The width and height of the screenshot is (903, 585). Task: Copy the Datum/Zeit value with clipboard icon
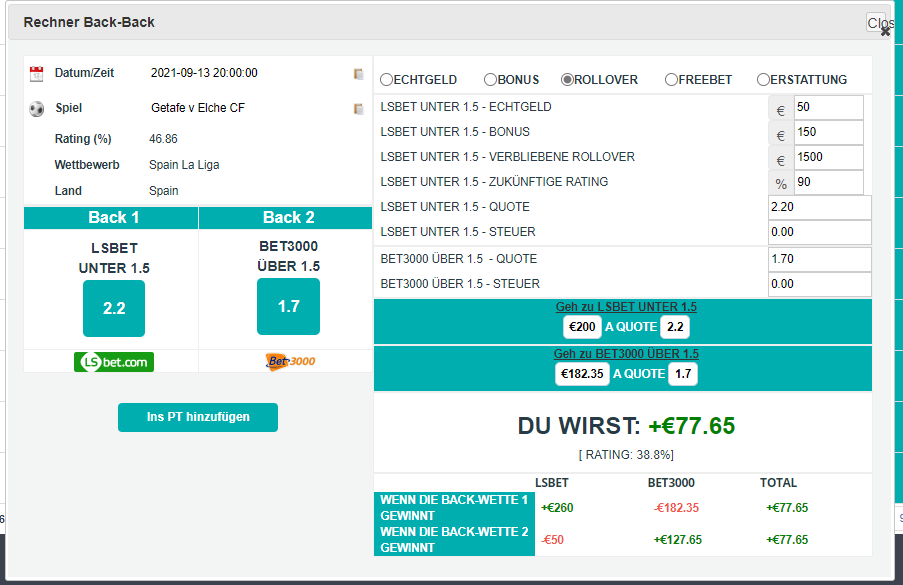(358, 74)
